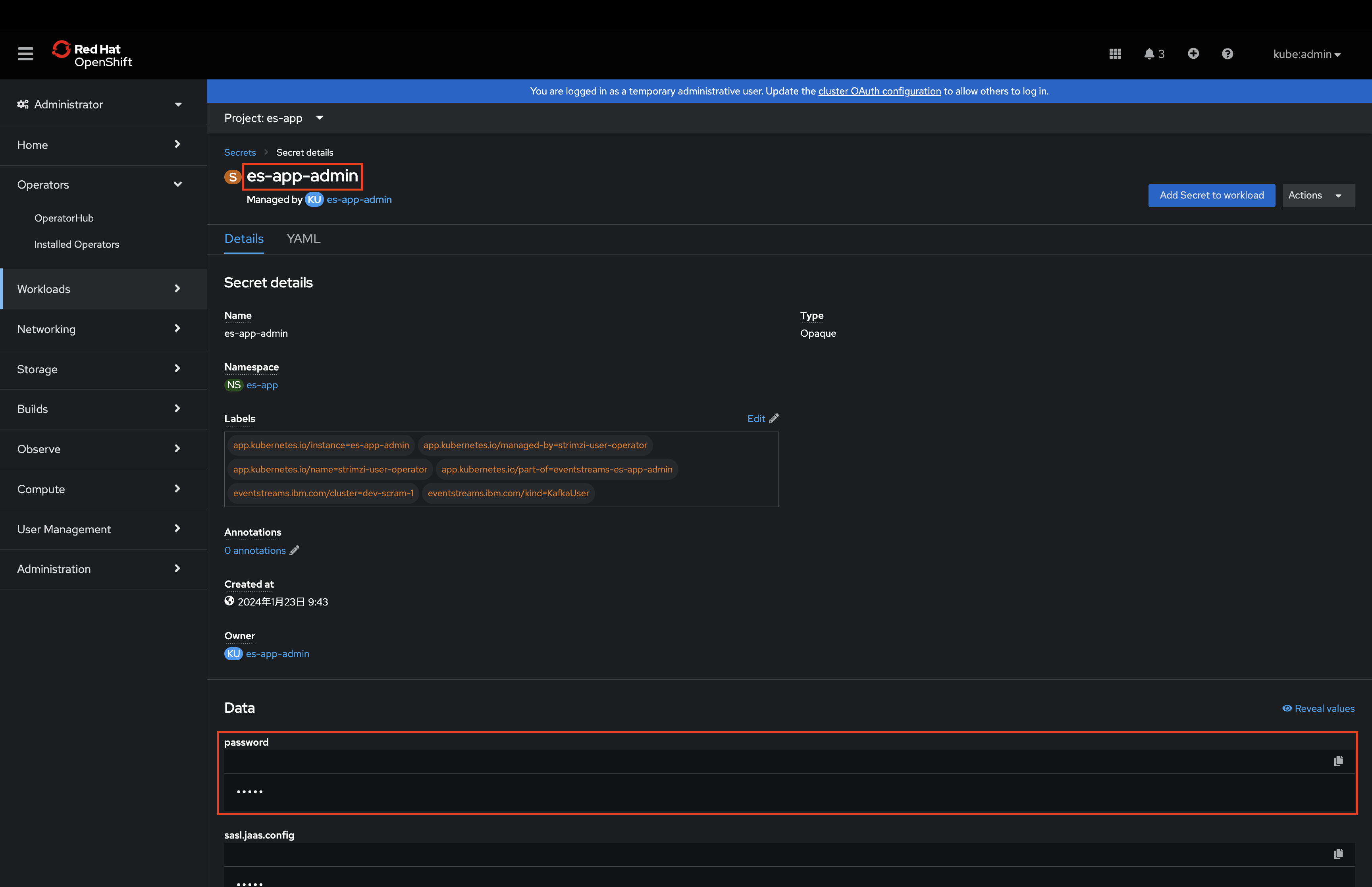The width and height of the screenshot is (1372, 887).
Task: Open the application launcher grid icon
Action: (x=1115, y=54)
